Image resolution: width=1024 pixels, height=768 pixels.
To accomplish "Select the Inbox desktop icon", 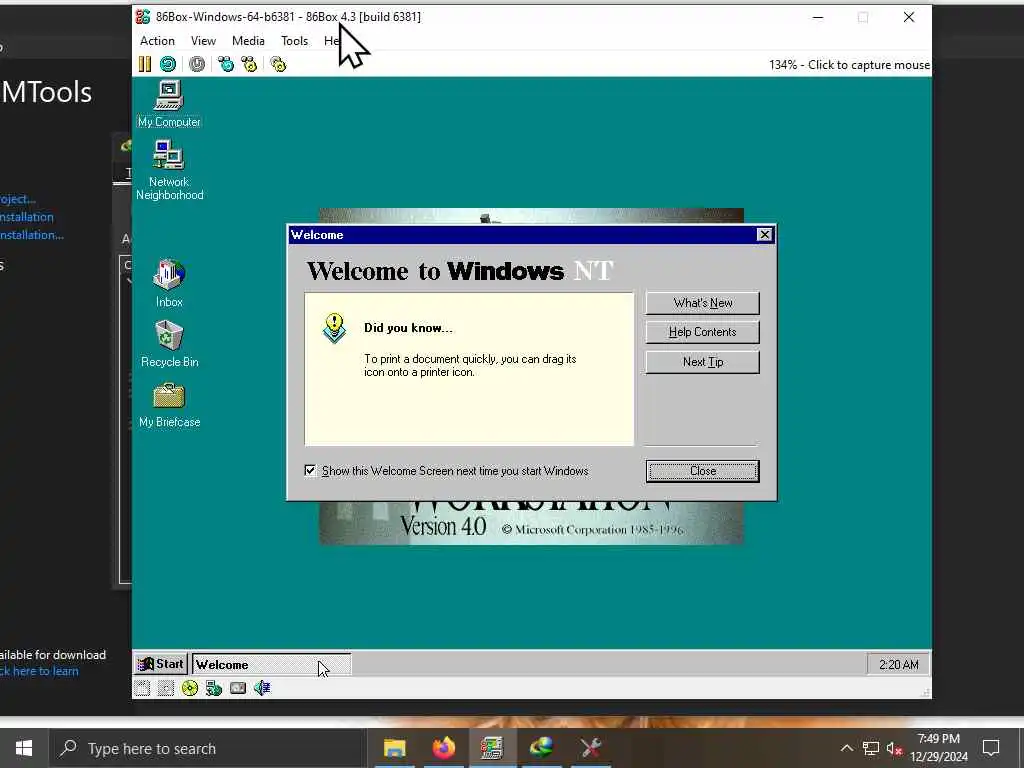I will [169, 283].
